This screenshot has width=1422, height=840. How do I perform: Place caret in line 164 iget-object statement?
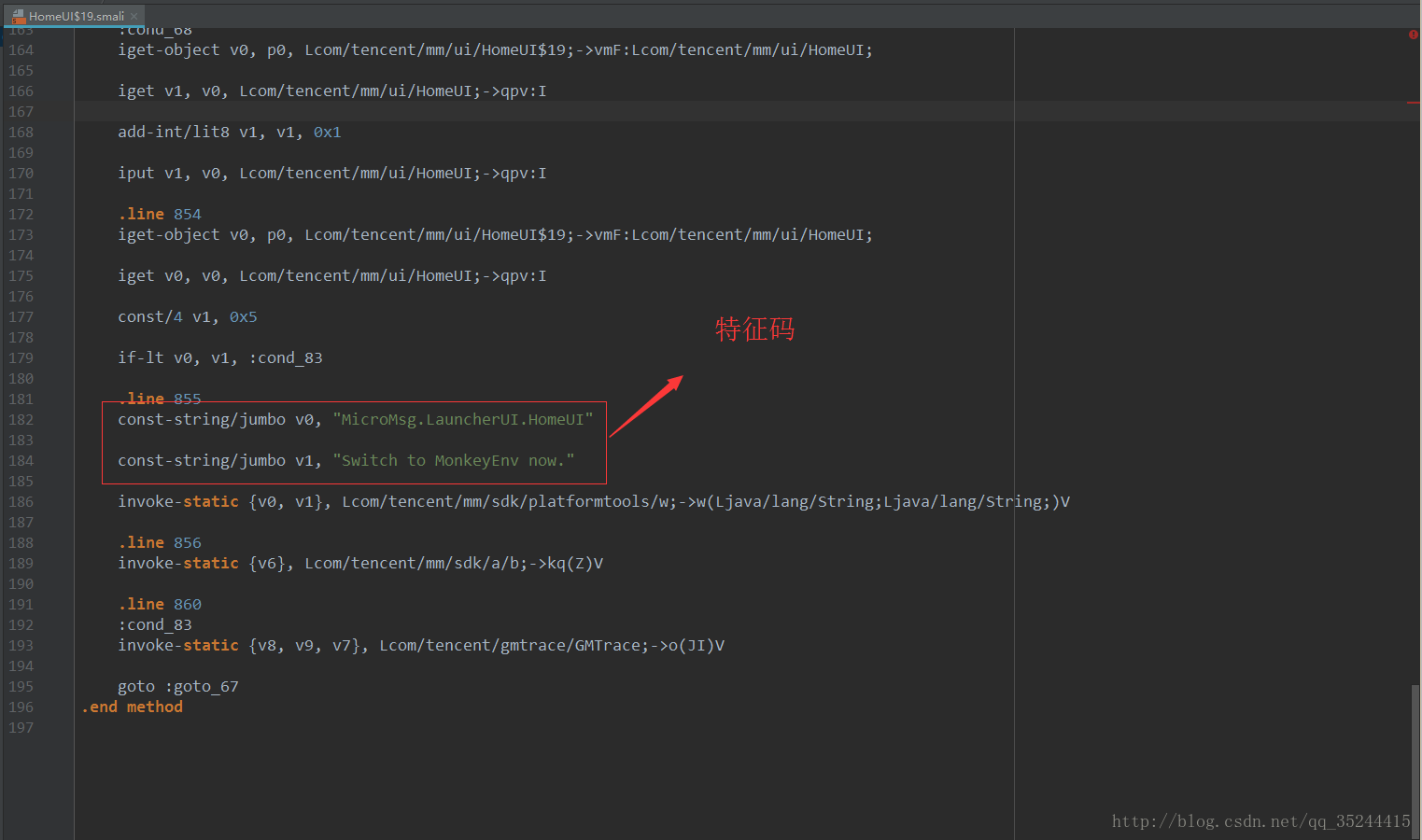click(x=495, y=50)
